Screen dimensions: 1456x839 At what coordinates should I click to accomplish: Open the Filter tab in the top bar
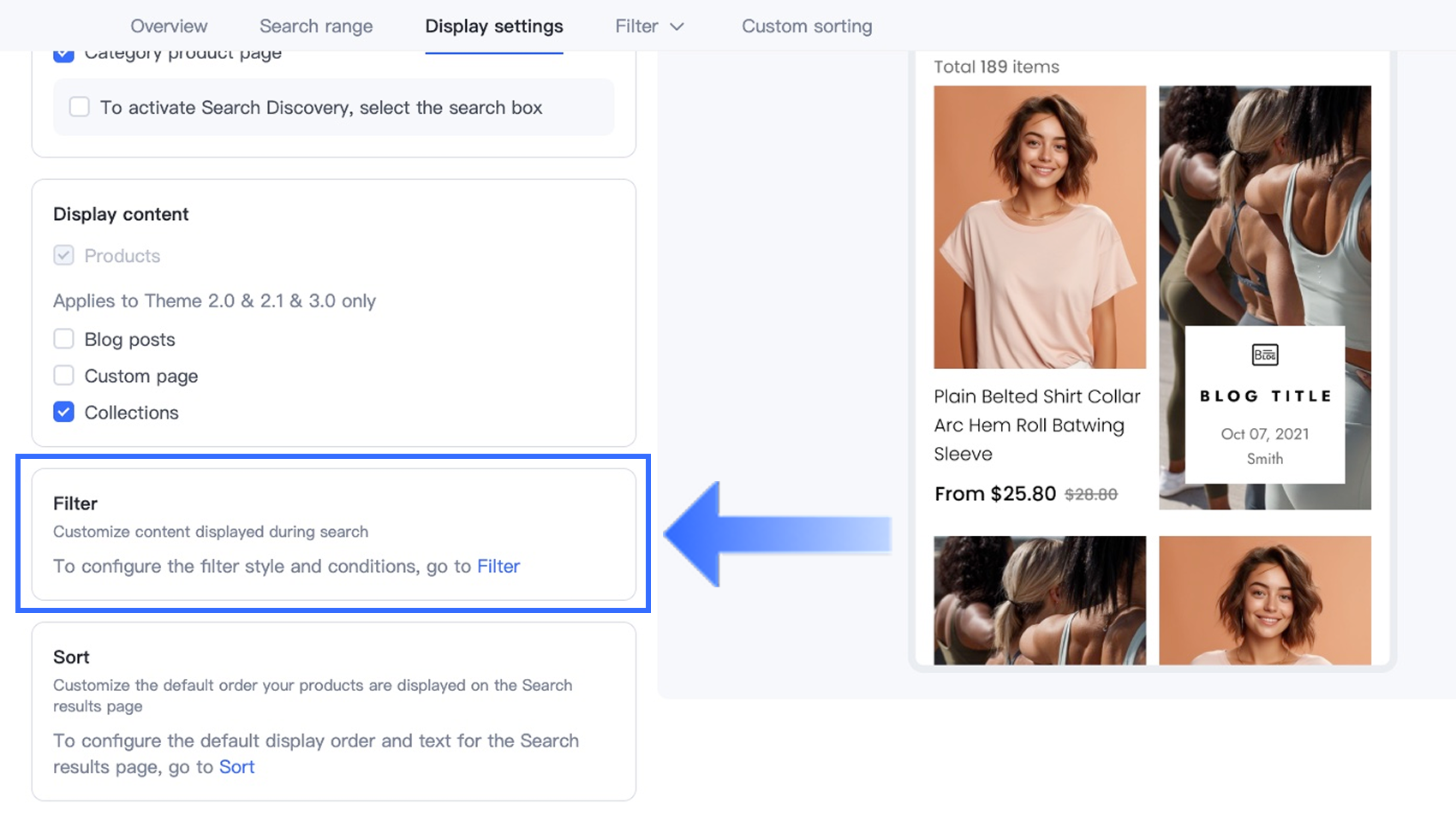click(x=636, y=26)
